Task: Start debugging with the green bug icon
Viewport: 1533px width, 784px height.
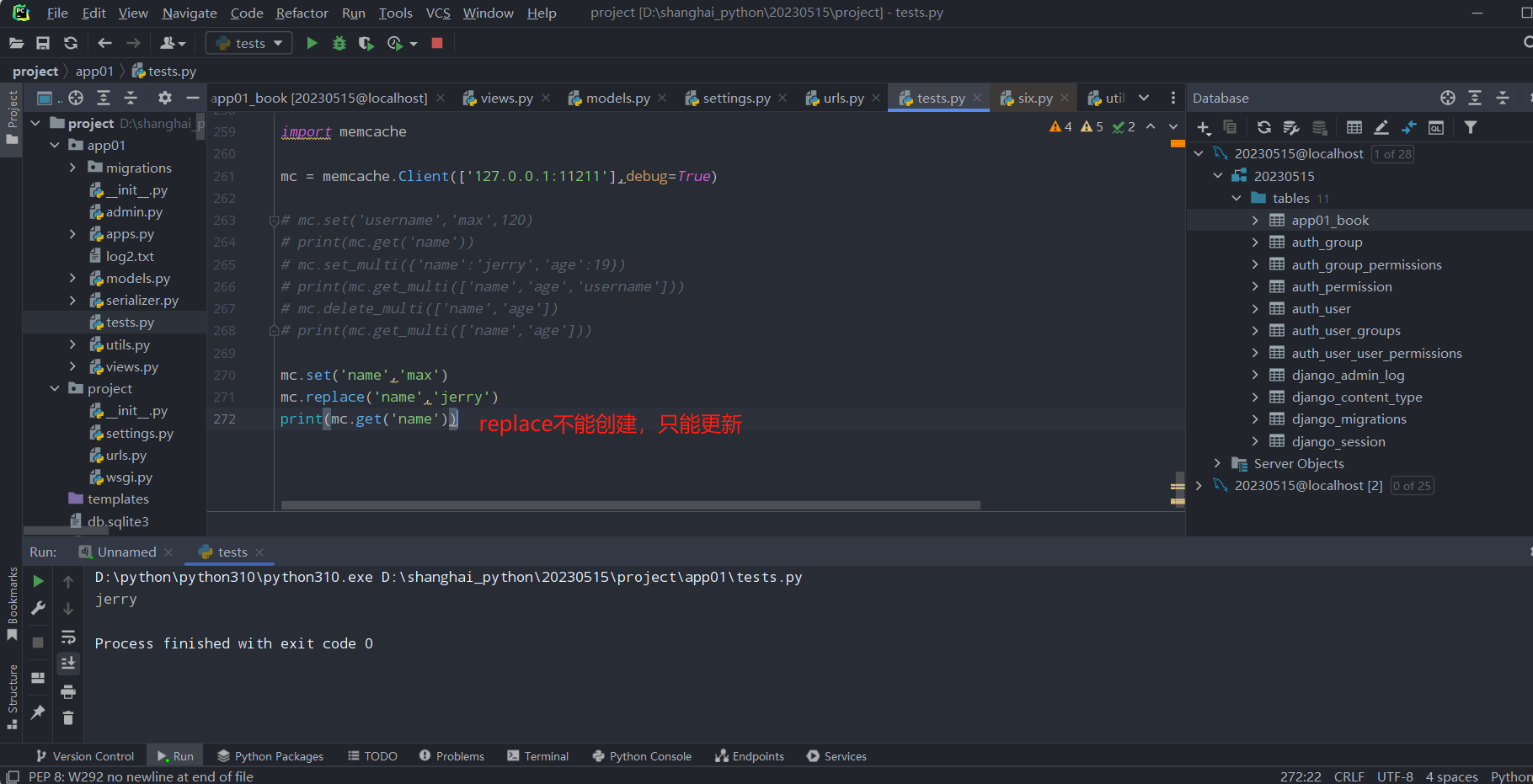Action: (x=339, y=43)
